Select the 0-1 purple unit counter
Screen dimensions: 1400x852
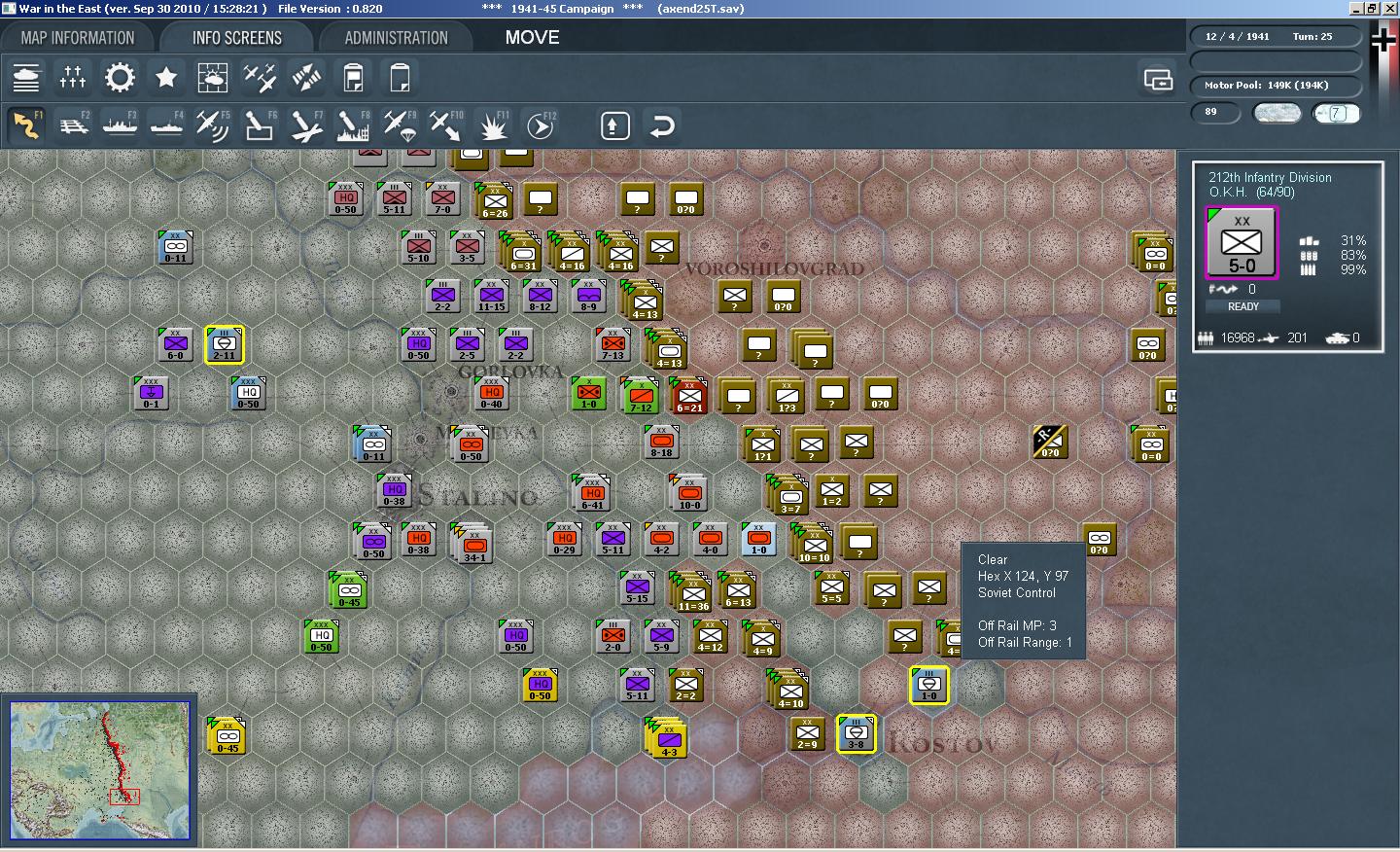coord(151,393)
